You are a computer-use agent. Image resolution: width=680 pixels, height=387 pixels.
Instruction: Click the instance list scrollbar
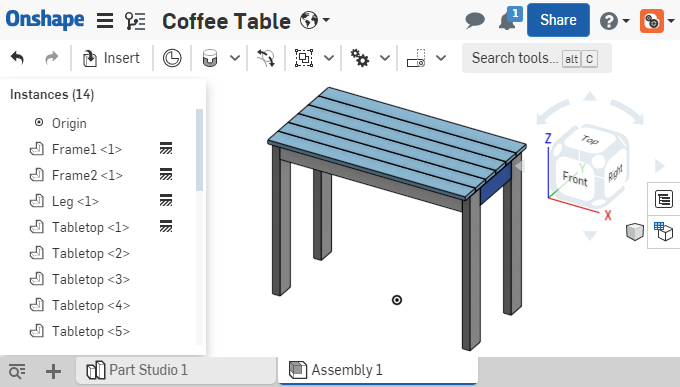pyautogui.click(x=199, y=150)
